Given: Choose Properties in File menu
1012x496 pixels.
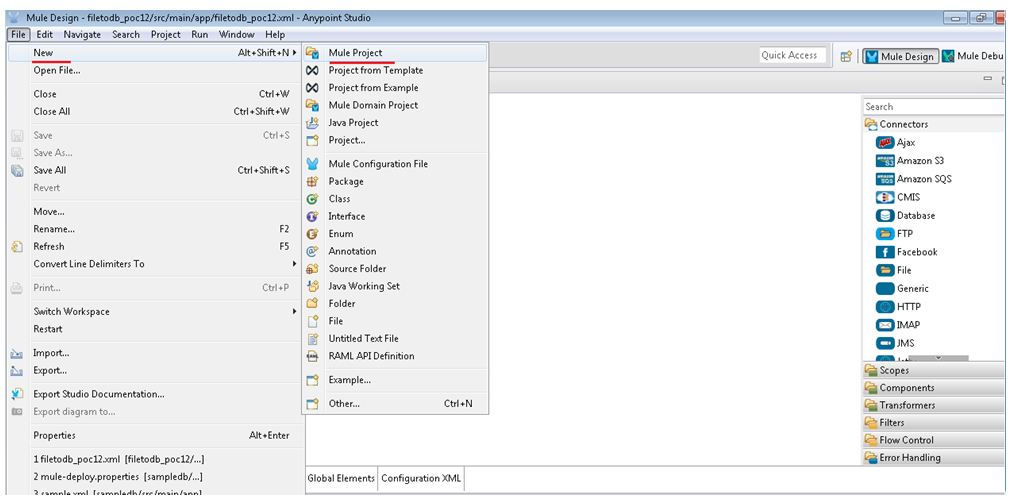Looking at the screenshot, I should 156,435.
